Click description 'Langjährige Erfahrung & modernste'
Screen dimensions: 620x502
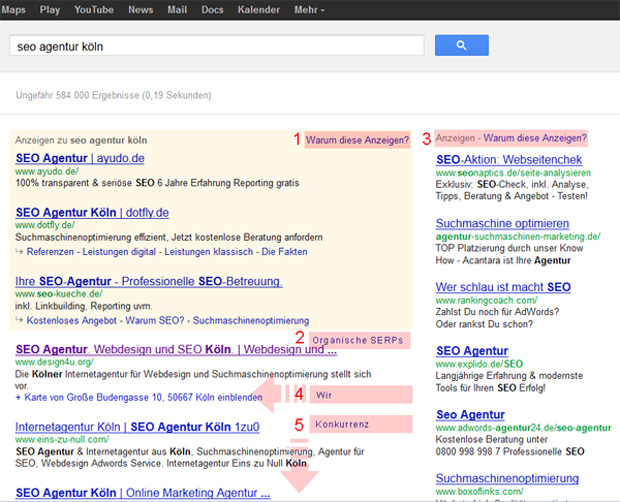[x=509, y=376]
